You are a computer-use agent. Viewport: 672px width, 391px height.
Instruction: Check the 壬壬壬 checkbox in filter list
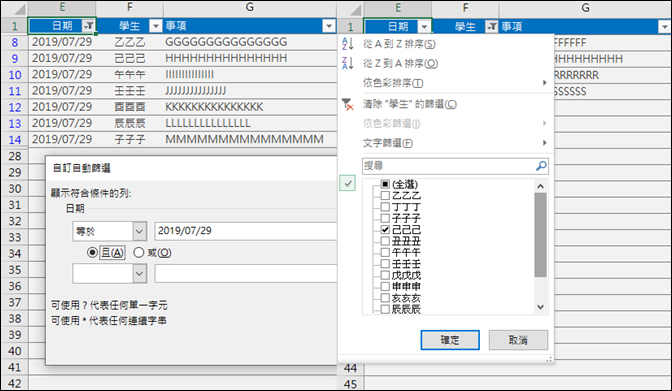385,264
